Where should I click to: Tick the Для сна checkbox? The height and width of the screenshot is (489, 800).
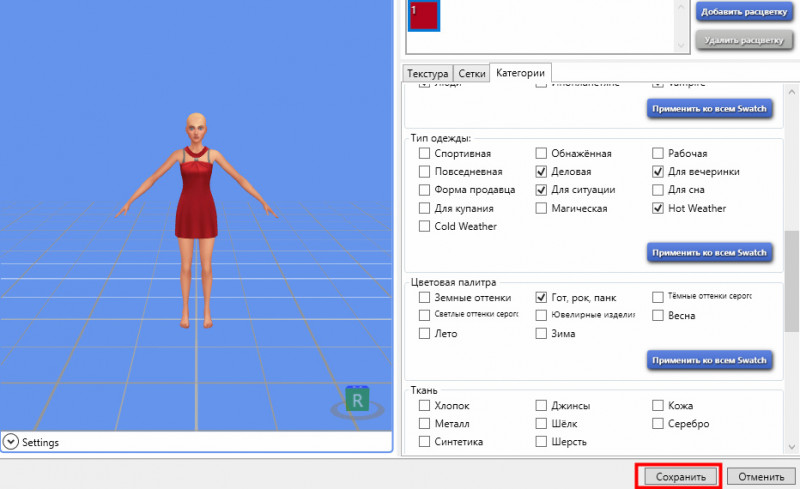pos(658,190)
